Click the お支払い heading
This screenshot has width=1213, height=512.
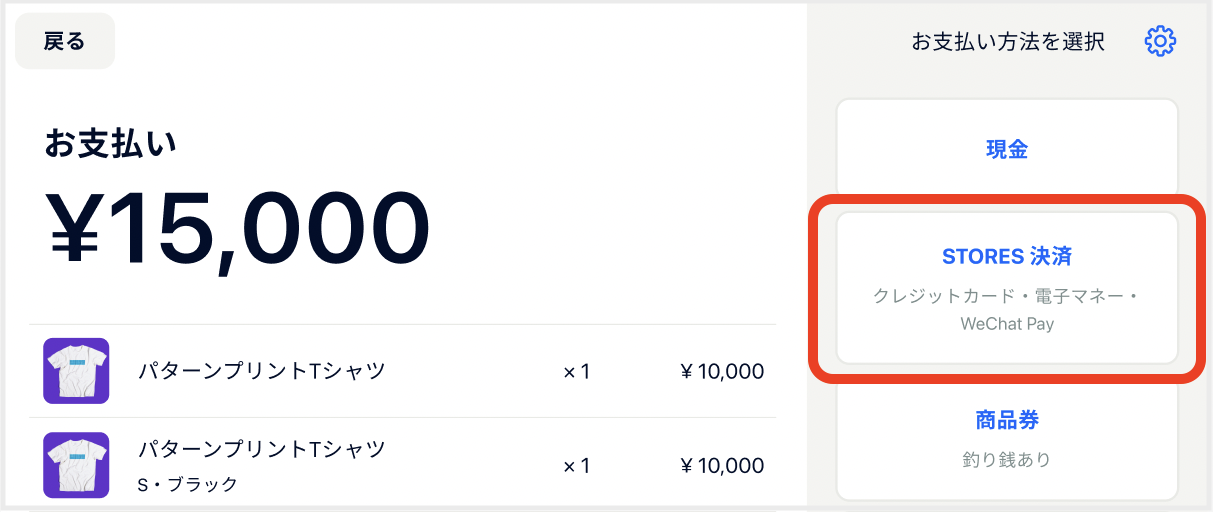(110, 143)
